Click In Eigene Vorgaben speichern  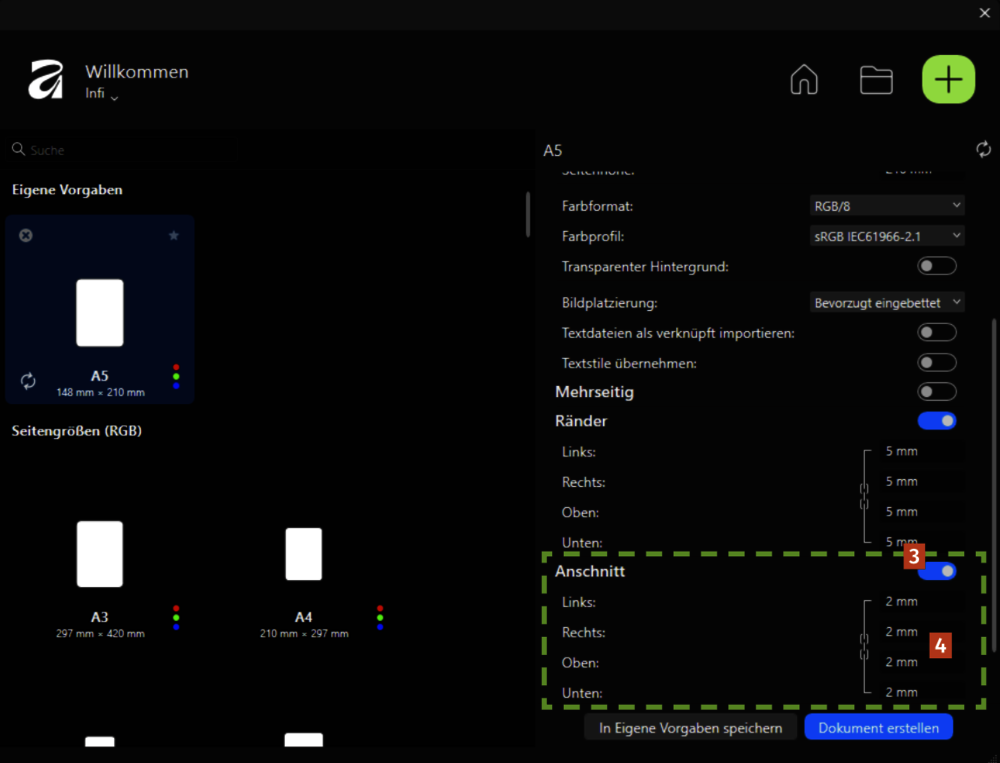[x=691, y=728]
